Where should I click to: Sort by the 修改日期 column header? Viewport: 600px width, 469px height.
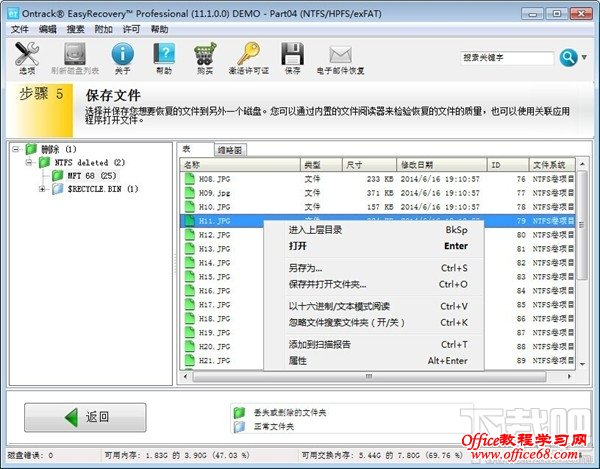pyautogui.click(x=442, y=165)
